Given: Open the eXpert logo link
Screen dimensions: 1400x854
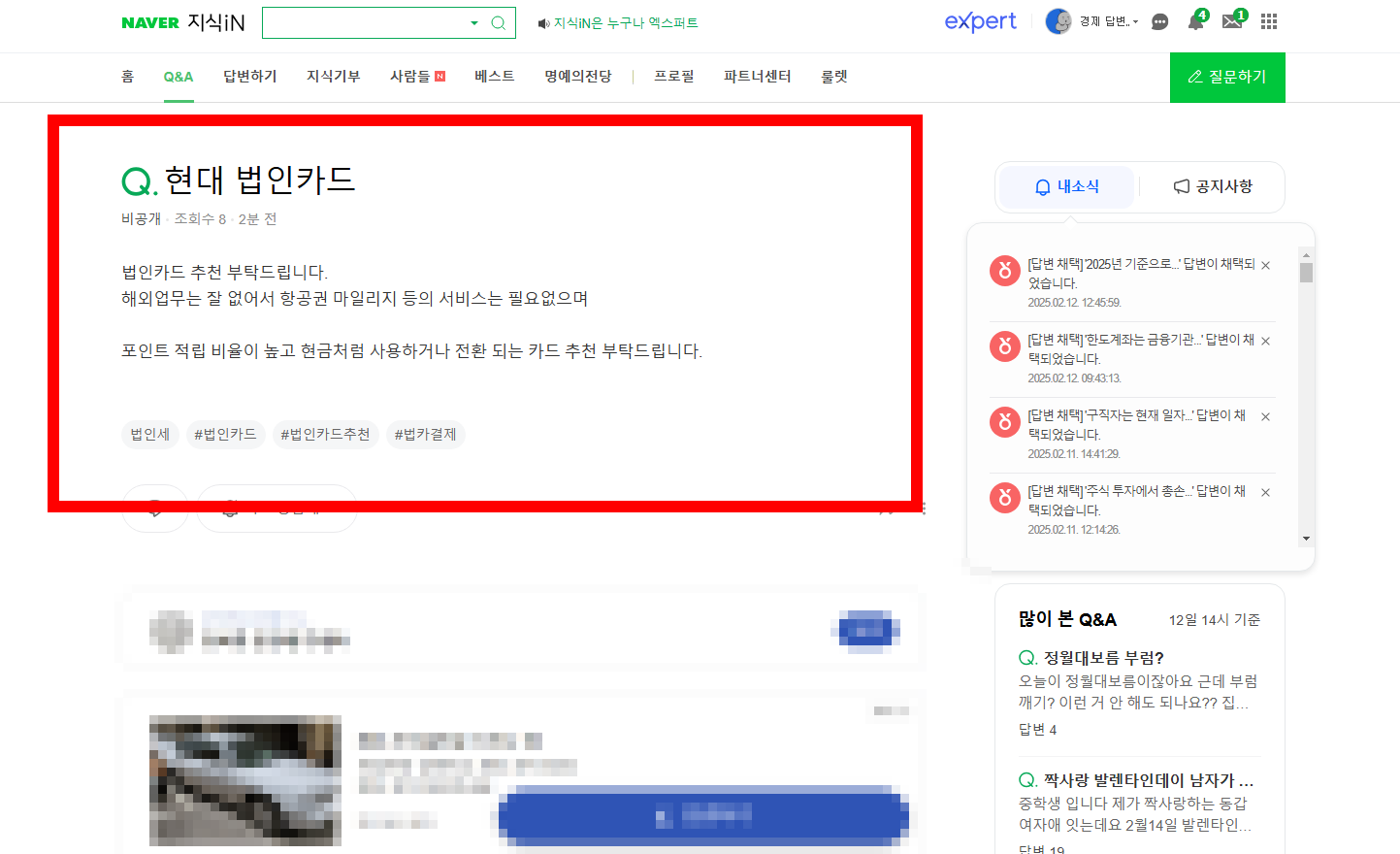Looking at the screenshot, I should pos(981,21).
